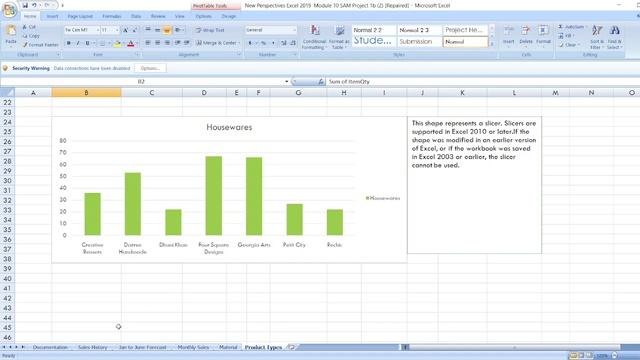
Task: Open Font dialog launcher
Action: [137, 55]
